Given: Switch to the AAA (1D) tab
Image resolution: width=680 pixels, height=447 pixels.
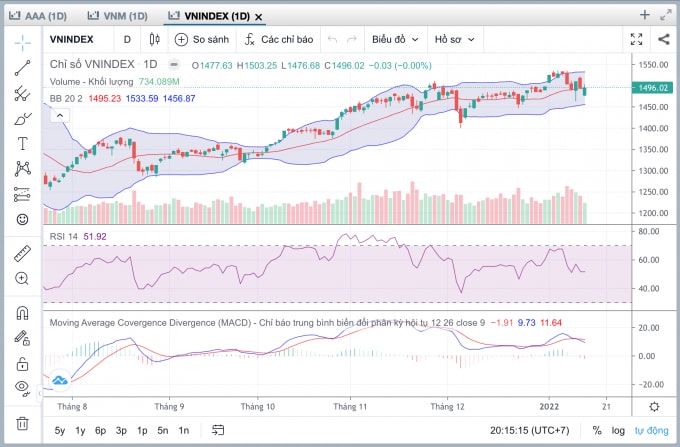Looking at the screenshot, I should point(38,16).
